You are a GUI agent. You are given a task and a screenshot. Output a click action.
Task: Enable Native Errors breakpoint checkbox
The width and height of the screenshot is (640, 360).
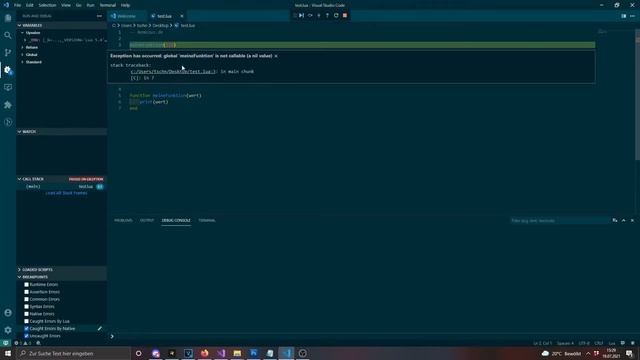click(x=27, y=314)
